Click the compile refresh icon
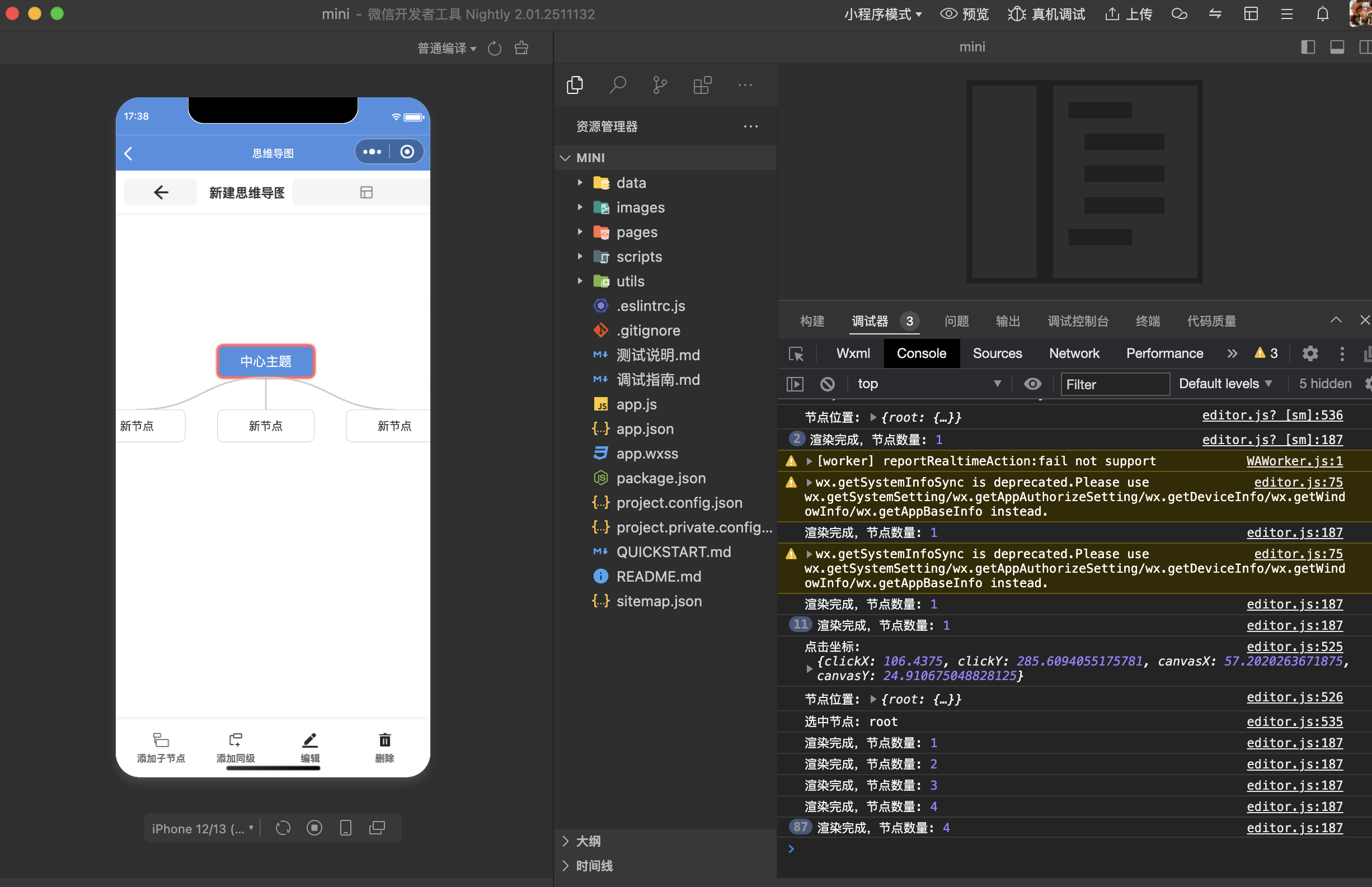 (x=495, y=49)
